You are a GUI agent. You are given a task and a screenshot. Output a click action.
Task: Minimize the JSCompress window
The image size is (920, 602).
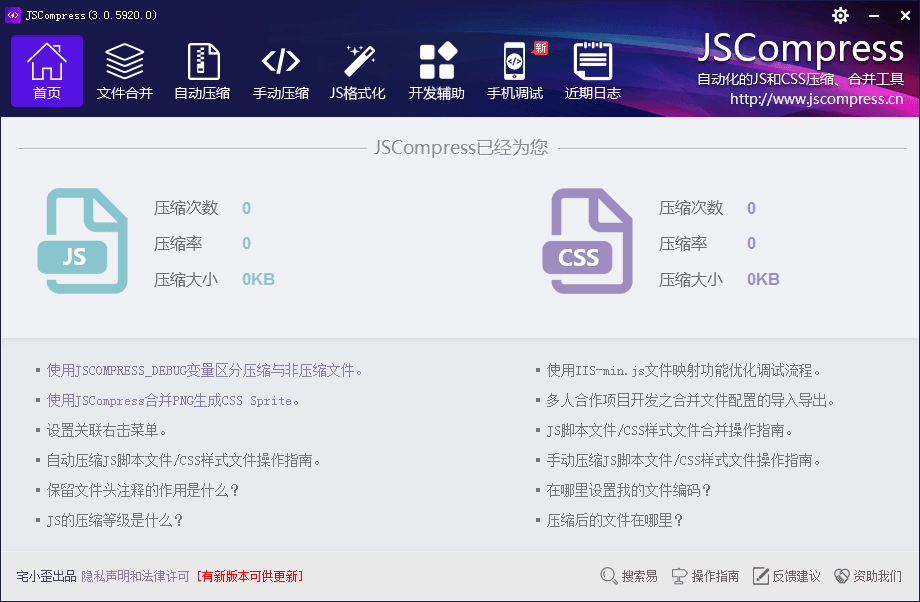click(x=874, y=16)
